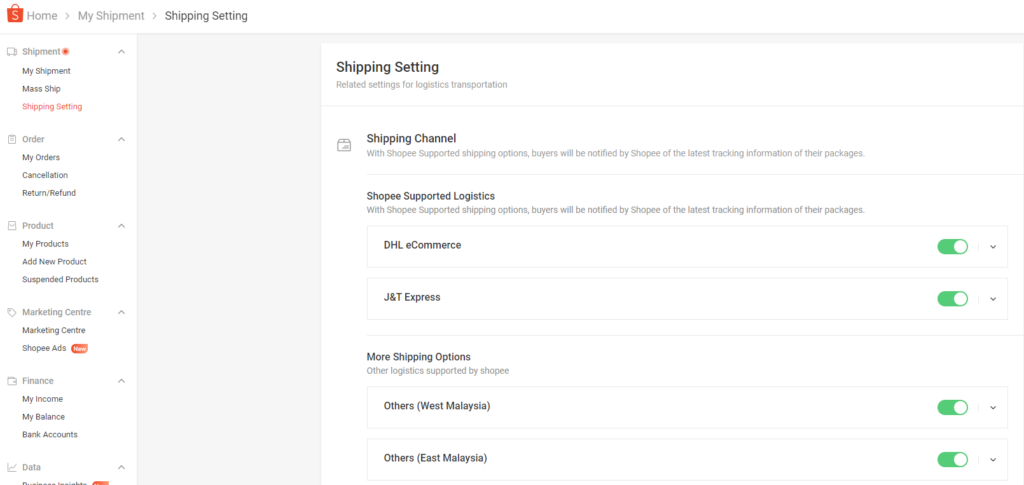Viewport: 1024px width, 485px height.
Task: Open My Shipment in the sidebar
Action: [x=46, y=71]
